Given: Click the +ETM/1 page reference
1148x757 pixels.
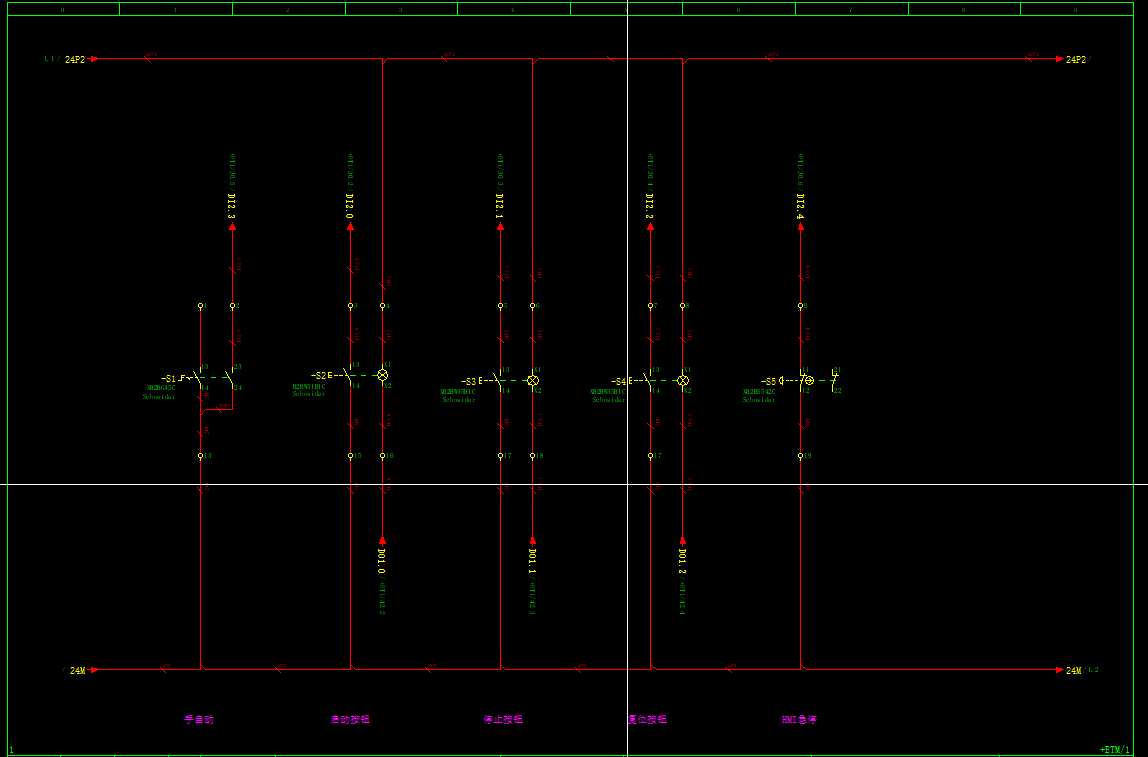Looking at the screenshot, I should (1114, 749).
